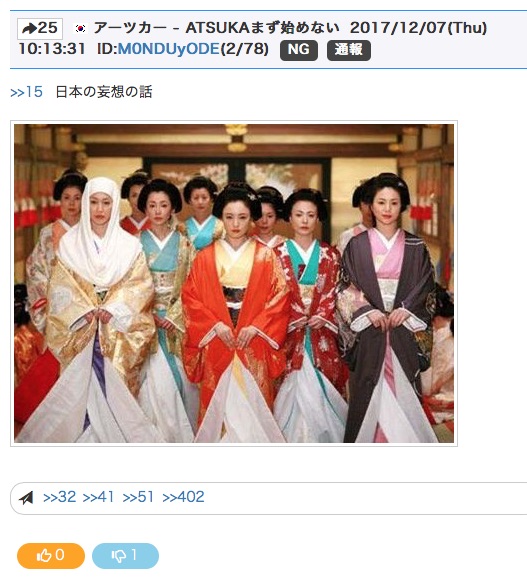Click the reply arrow for post 25

[40, 28]
